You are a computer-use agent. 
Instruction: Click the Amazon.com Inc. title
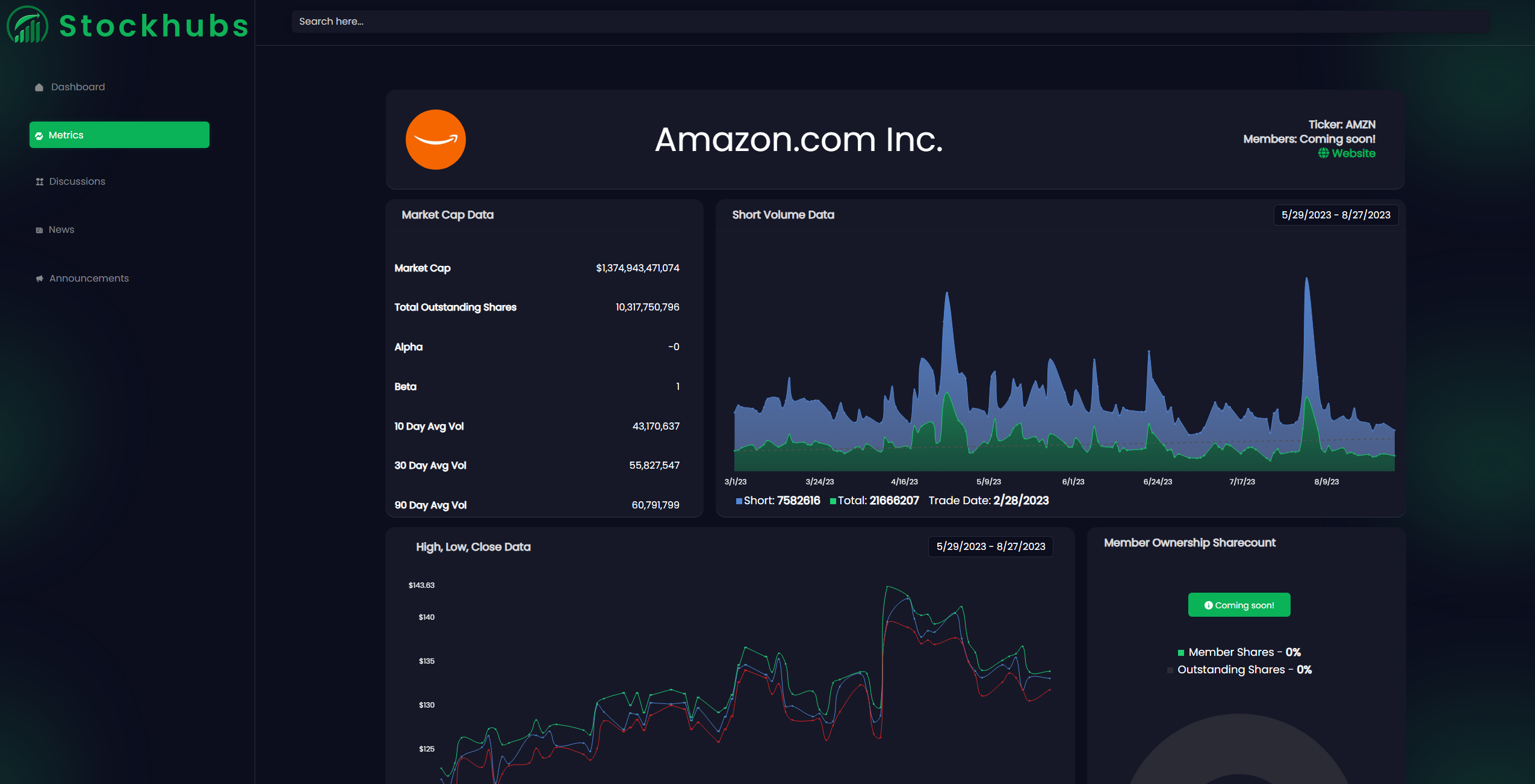(x=799, y=140)
